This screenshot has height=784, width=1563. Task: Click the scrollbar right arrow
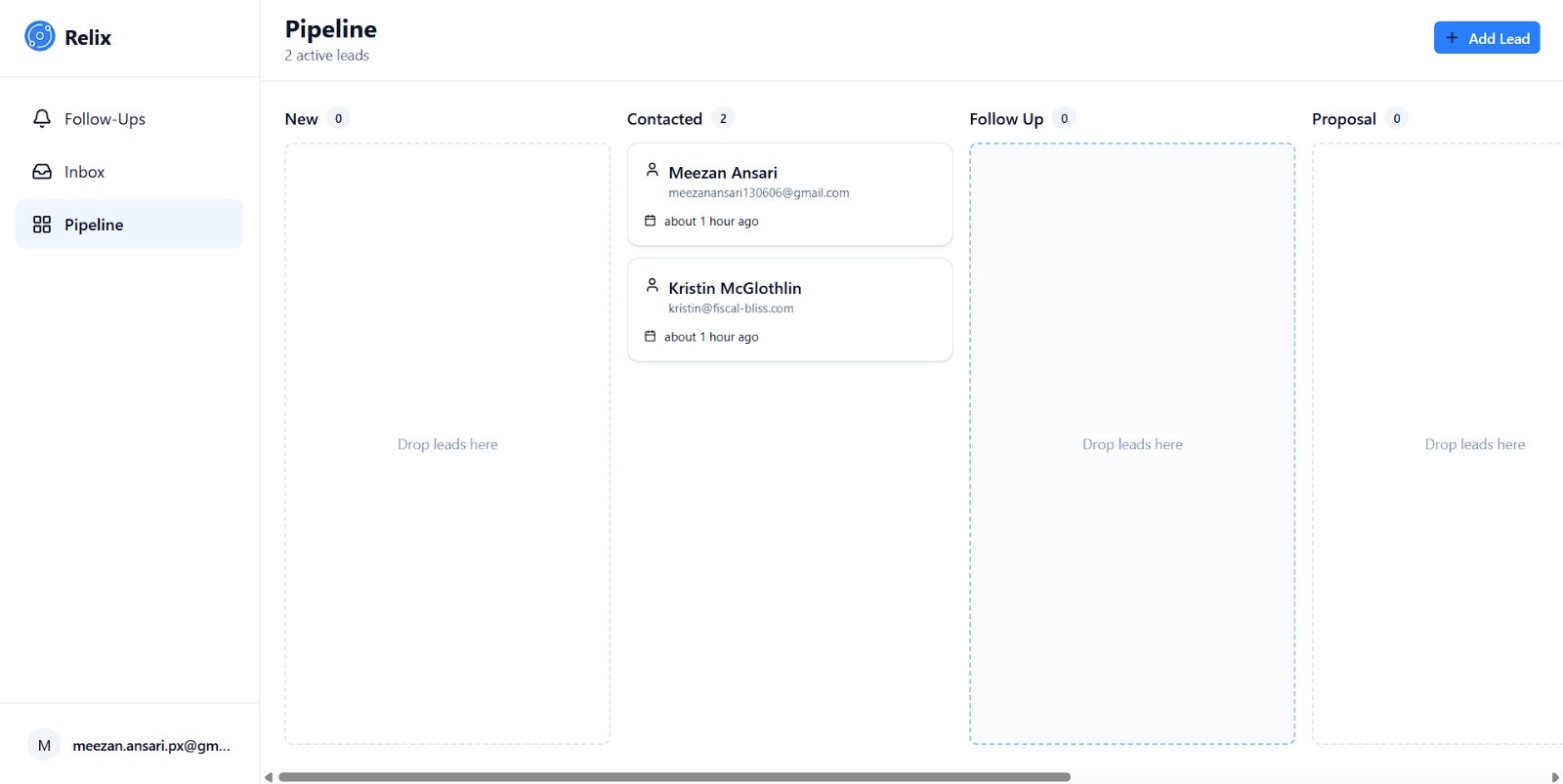[1555, 777]
